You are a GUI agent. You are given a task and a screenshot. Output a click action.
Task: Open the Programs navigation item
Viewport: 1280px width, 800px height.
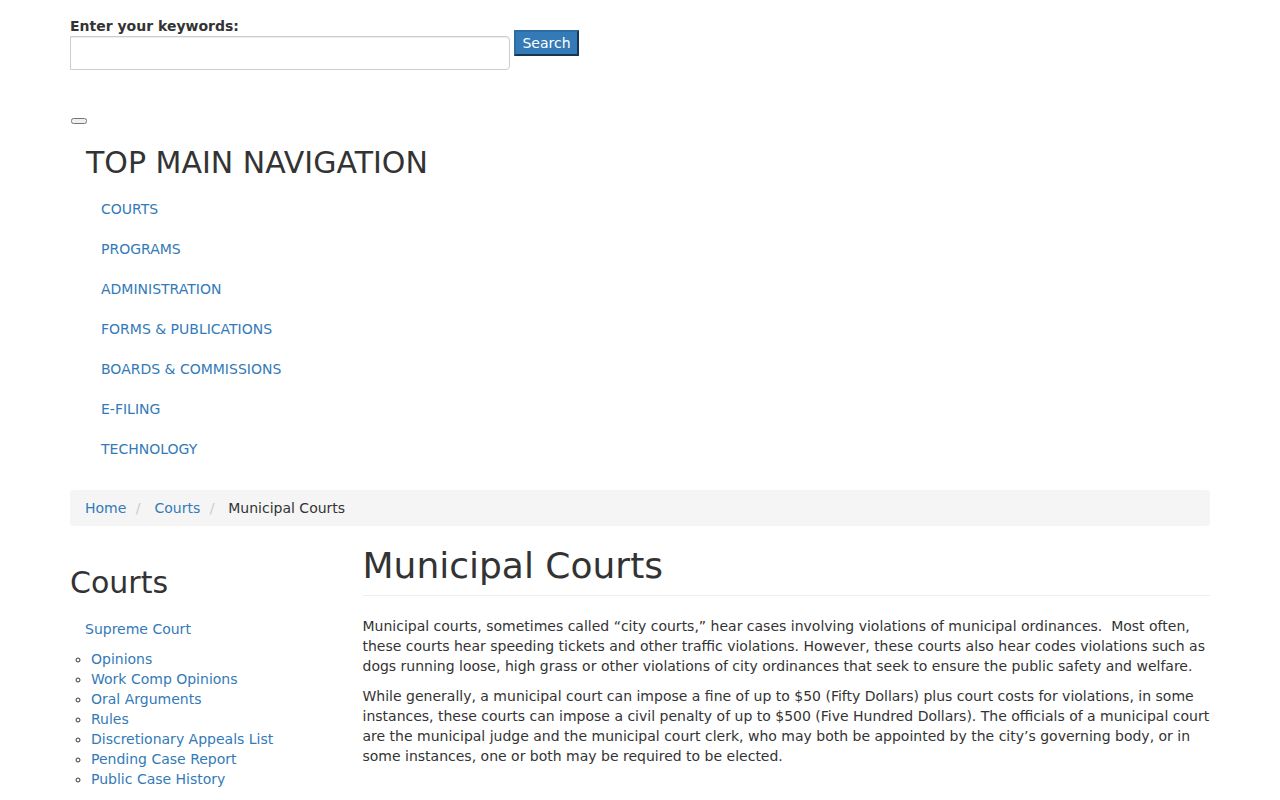(141, 249)
